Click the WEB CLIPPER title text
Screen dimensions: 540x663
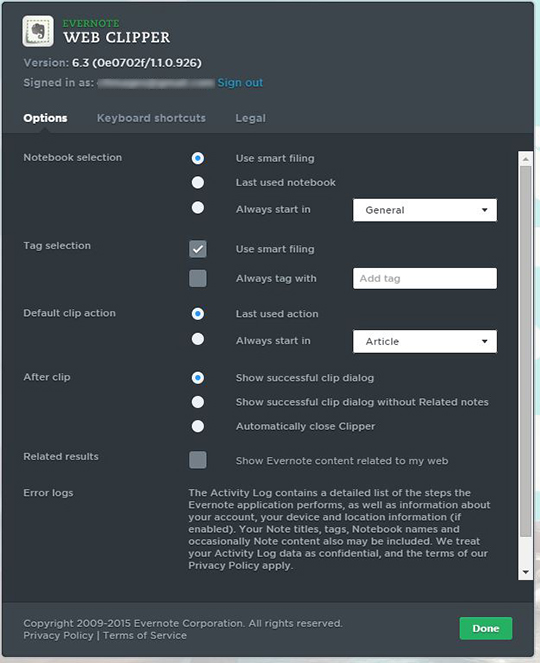[117, 37]
